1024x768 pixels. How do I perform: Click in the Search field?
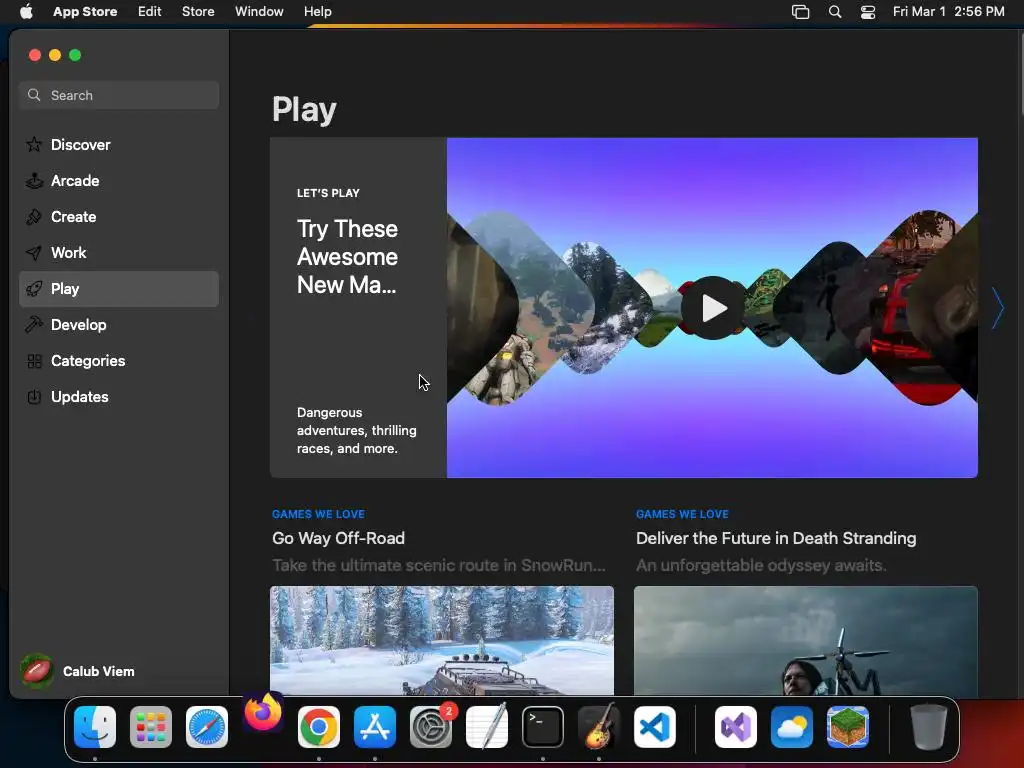coord(119,95)
